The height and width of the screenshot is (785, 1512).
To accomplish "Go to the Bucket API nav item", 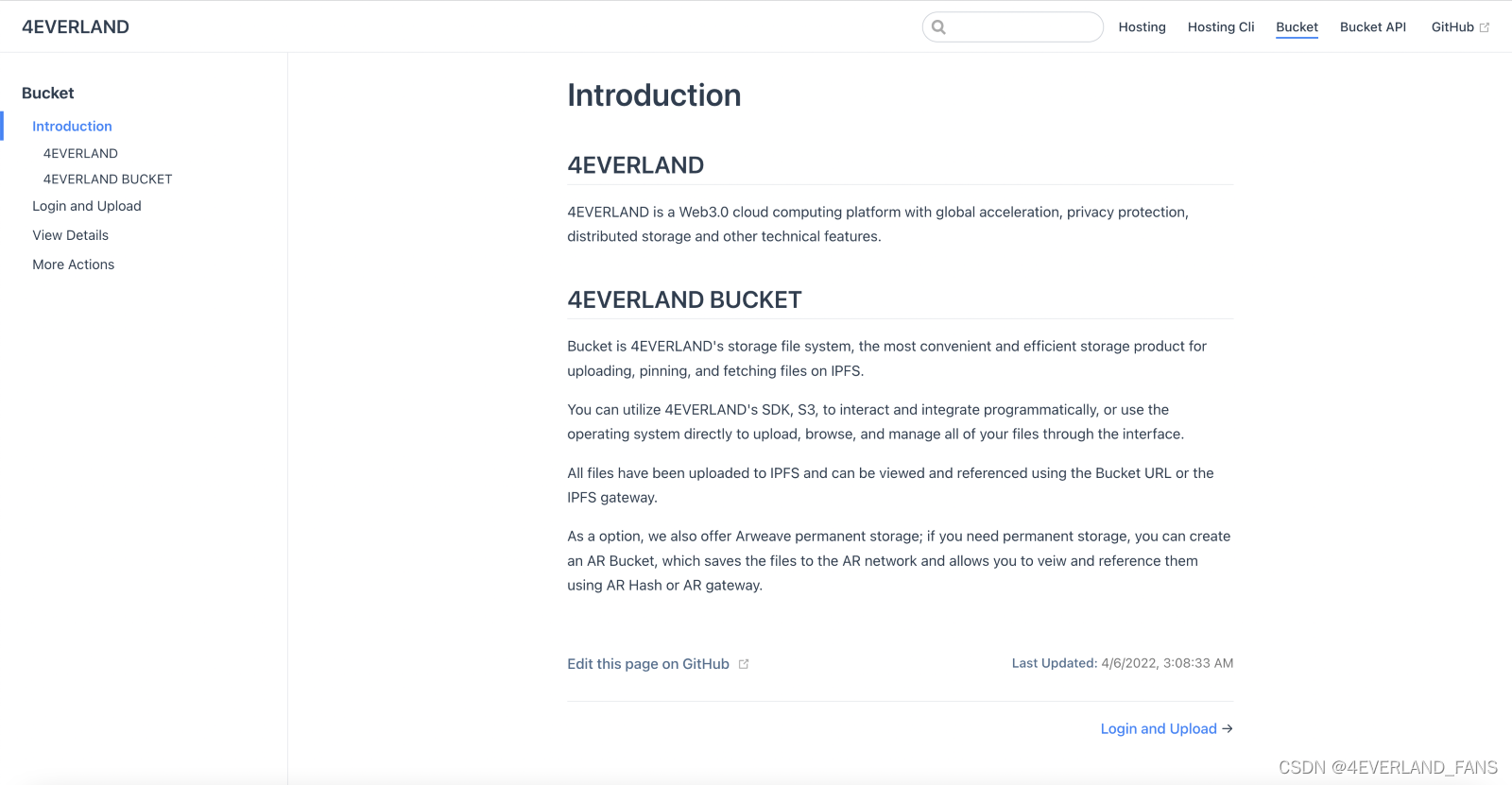I will (1373, 27).
